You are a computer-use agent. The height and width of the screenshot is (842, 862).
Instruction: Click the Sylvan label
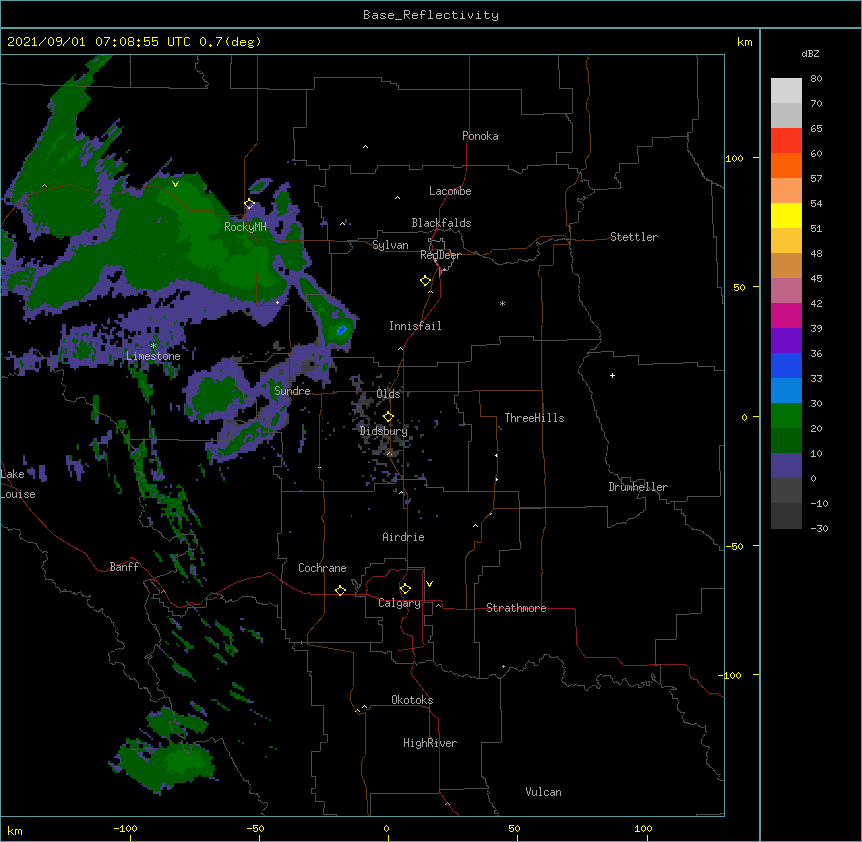390,245
